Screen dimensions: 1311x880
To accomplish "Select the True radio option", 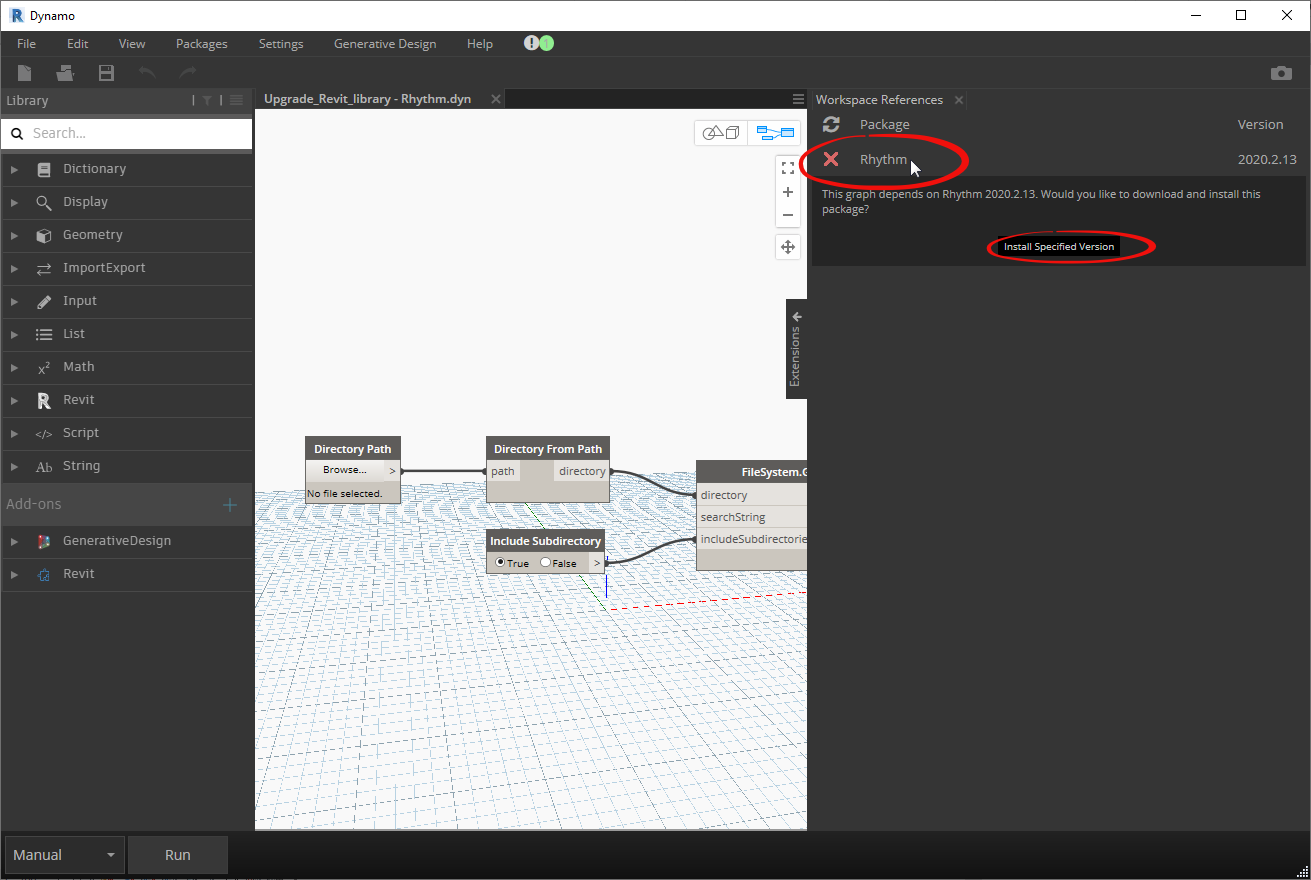I will (x=500, y=563).
